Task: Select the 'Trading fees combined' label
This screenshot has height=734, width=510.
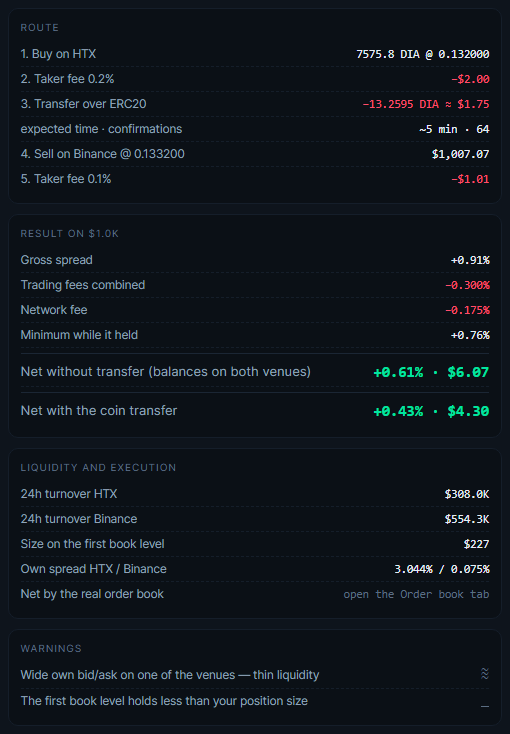Action: 83,285
